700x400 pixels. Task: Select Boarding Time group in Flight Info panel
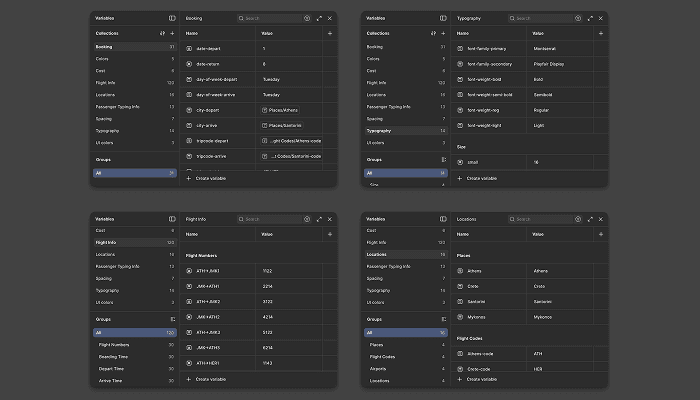click(x=135, y=357)
